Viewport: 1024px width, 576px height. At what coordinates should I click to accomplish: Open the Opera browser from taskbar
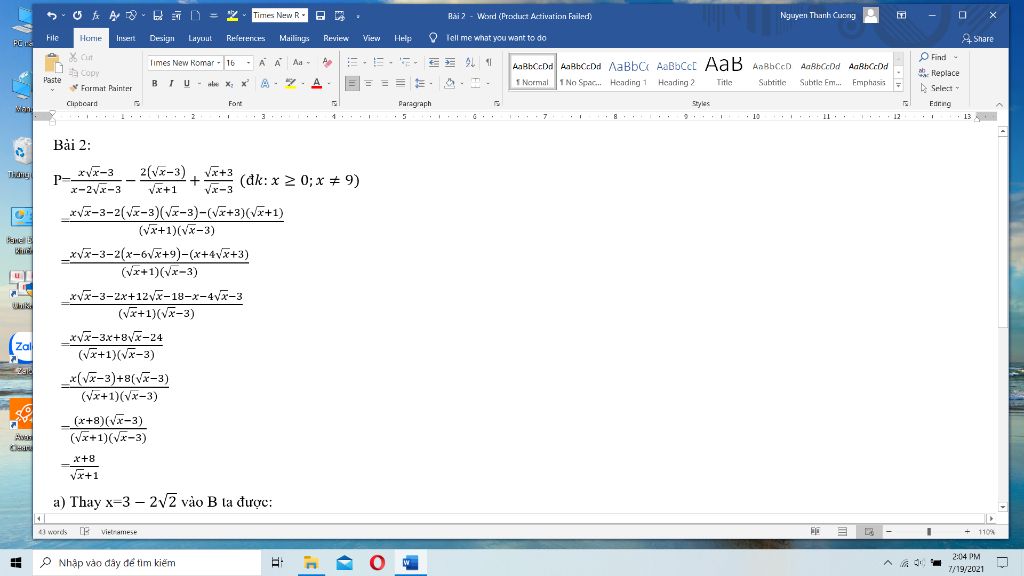[x=377, y=562]
